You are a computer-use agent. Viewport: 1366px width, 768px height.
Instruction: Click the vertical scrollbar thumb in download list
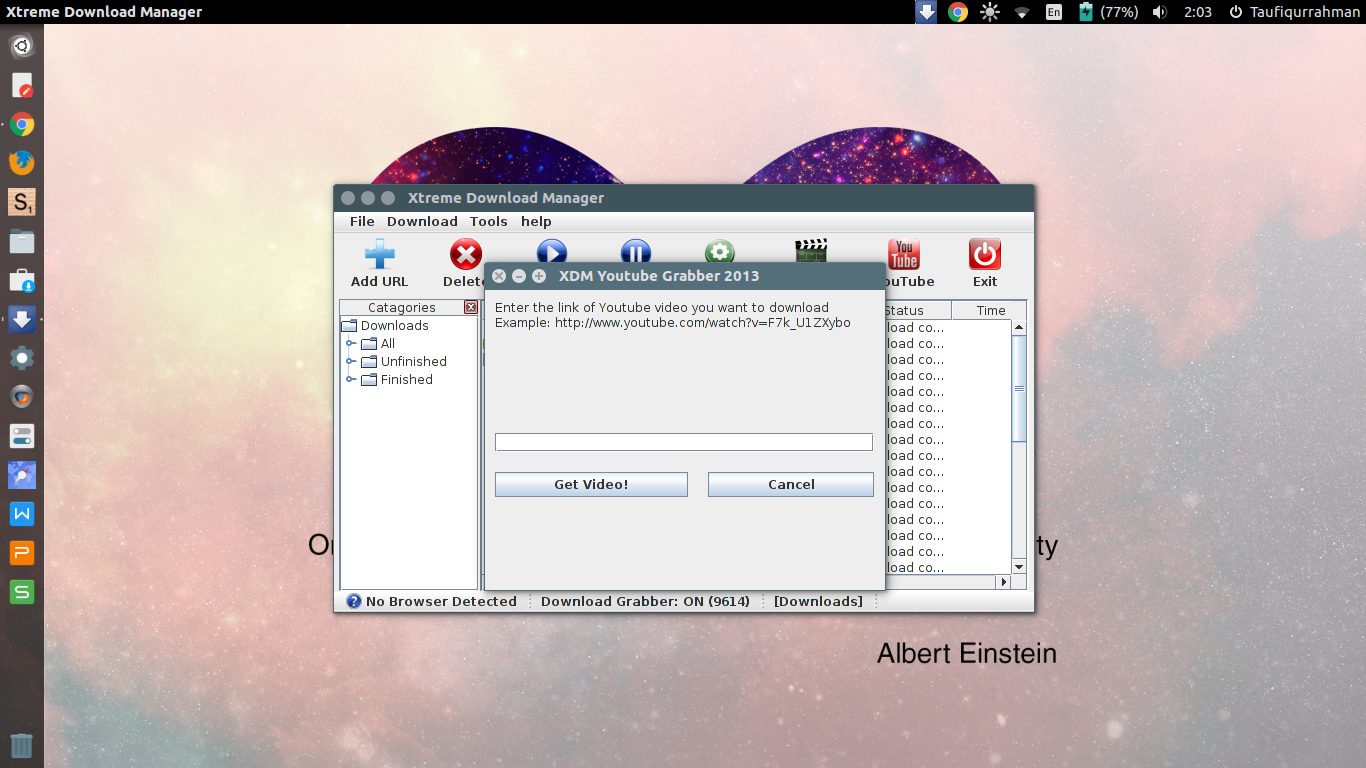1019,389
